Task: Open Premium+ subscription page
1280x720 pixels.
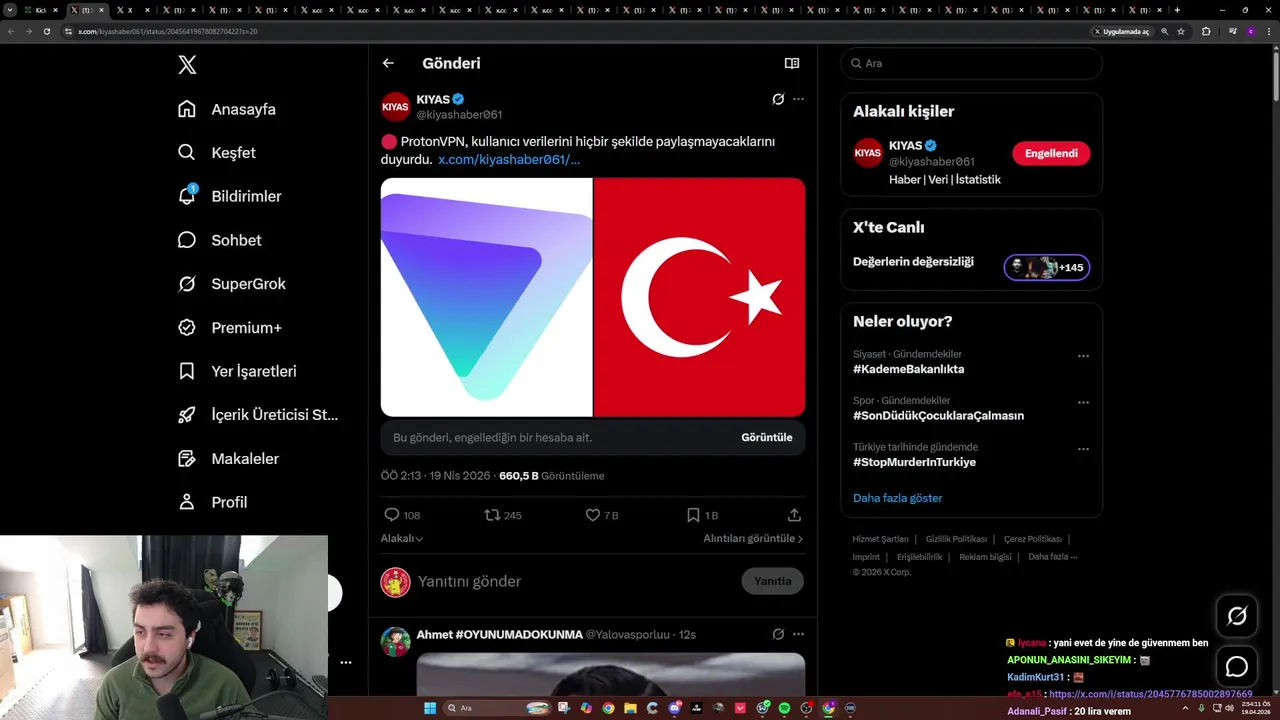Action: coord(230,327)
